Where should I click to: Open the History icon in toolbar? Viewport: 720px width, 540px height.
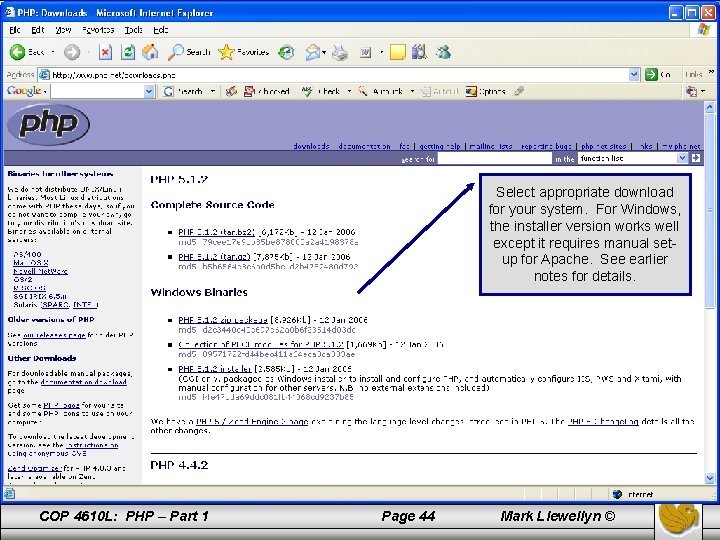click(x=286, y=52)
